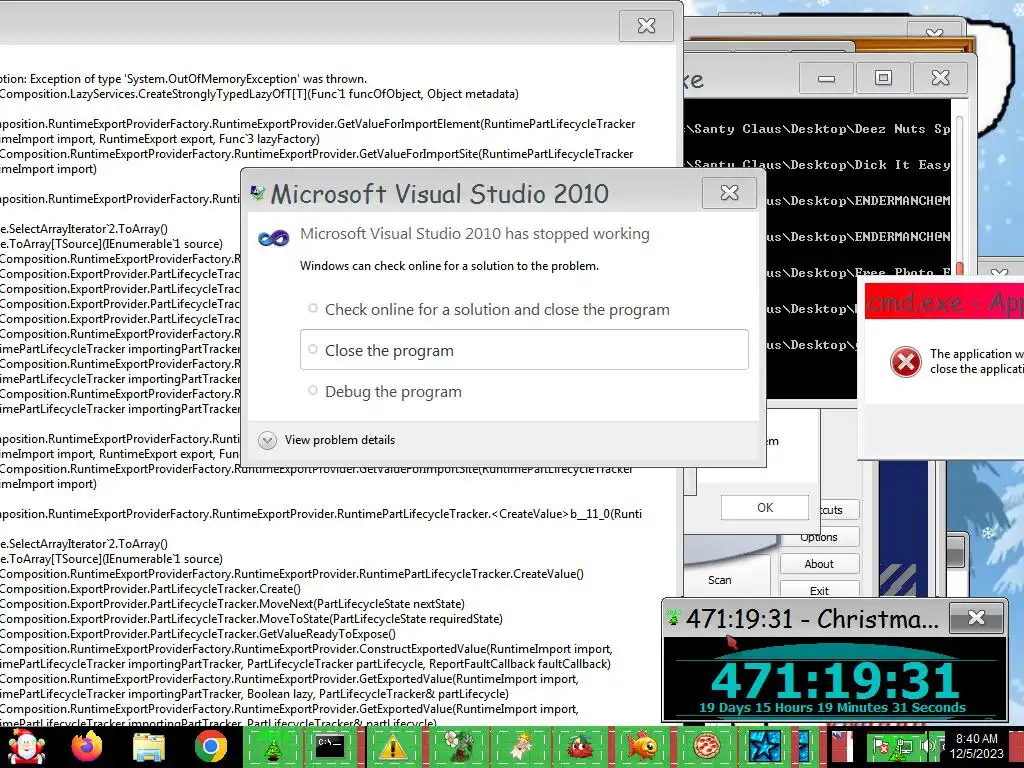
Task: Click the 471:19:31 countdown display
Action: [834, 680]
